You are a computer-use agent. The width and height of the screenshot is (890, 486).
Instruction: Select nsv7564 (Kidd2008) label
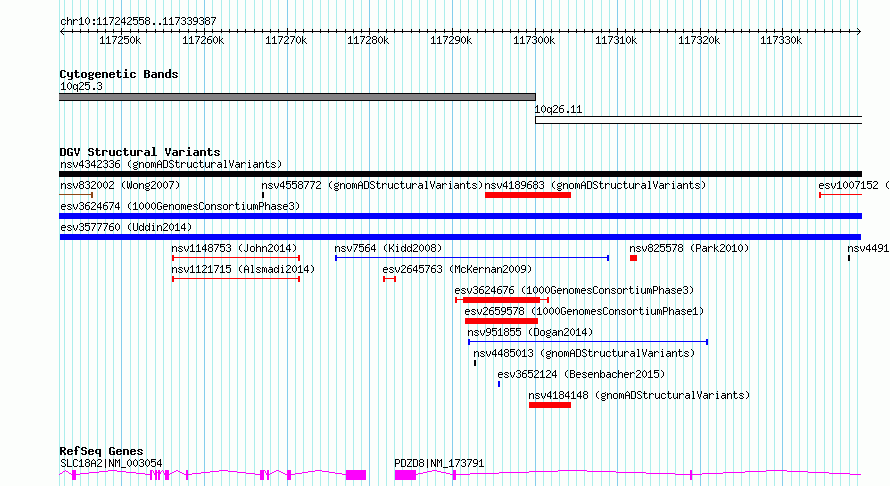point(388,248)
